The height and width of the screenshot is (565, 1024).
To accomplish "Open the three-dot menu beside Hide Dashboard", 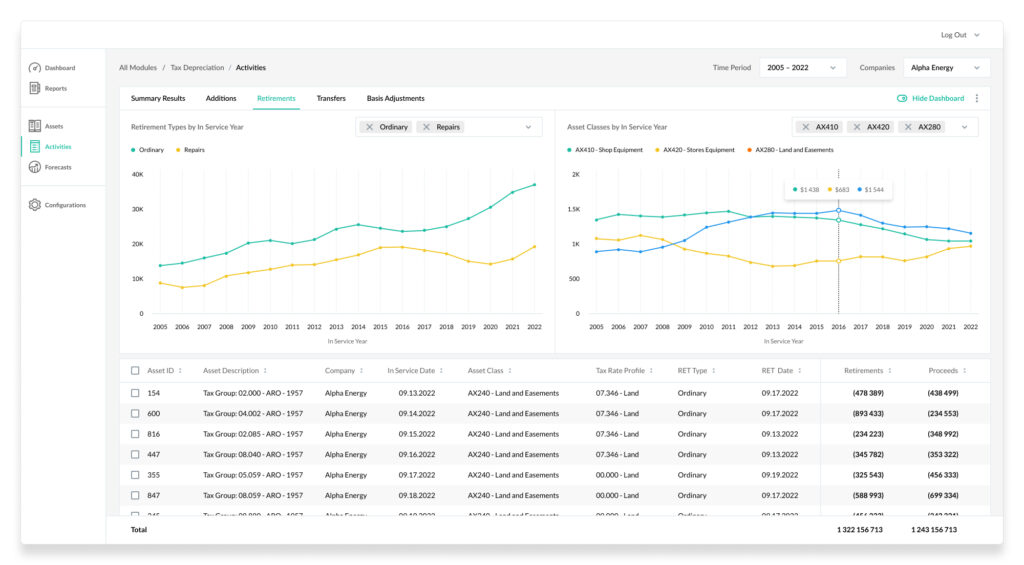I will click(977, 98).
